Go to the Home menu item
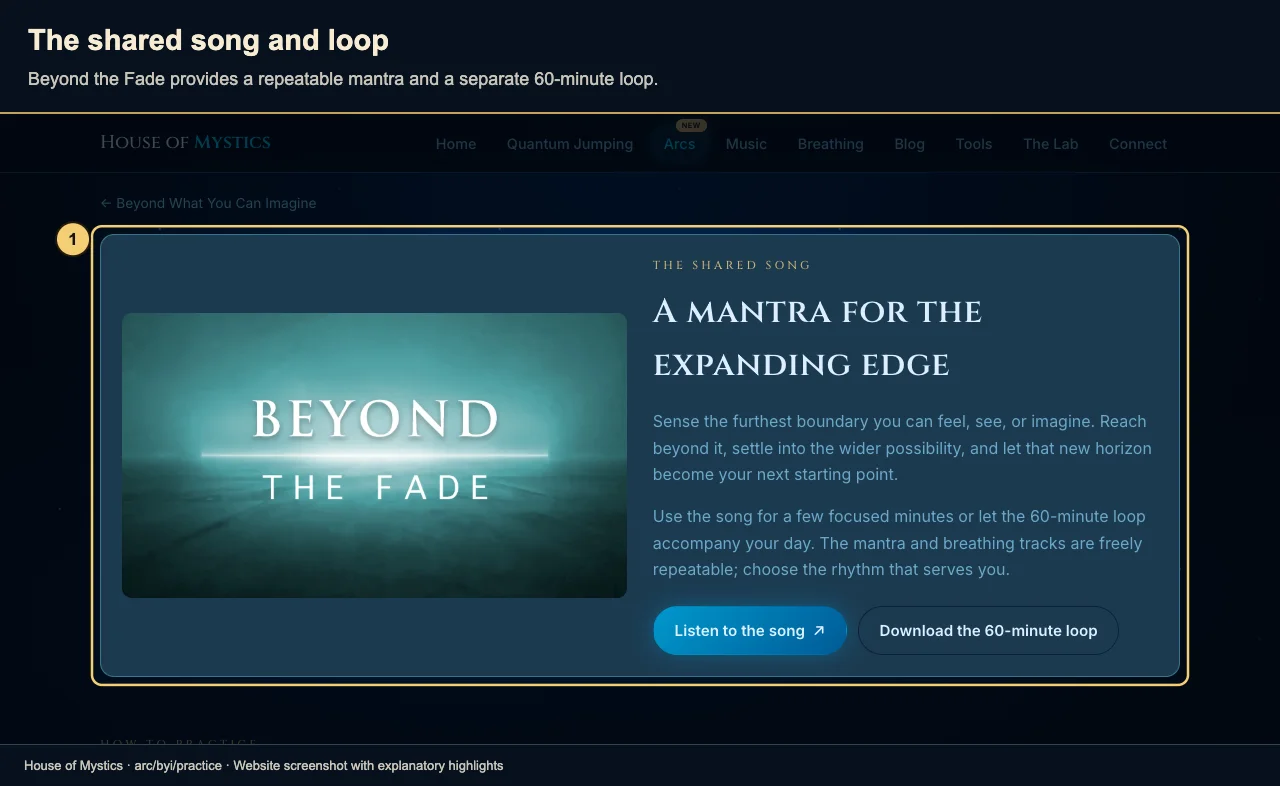 (456, 144)
